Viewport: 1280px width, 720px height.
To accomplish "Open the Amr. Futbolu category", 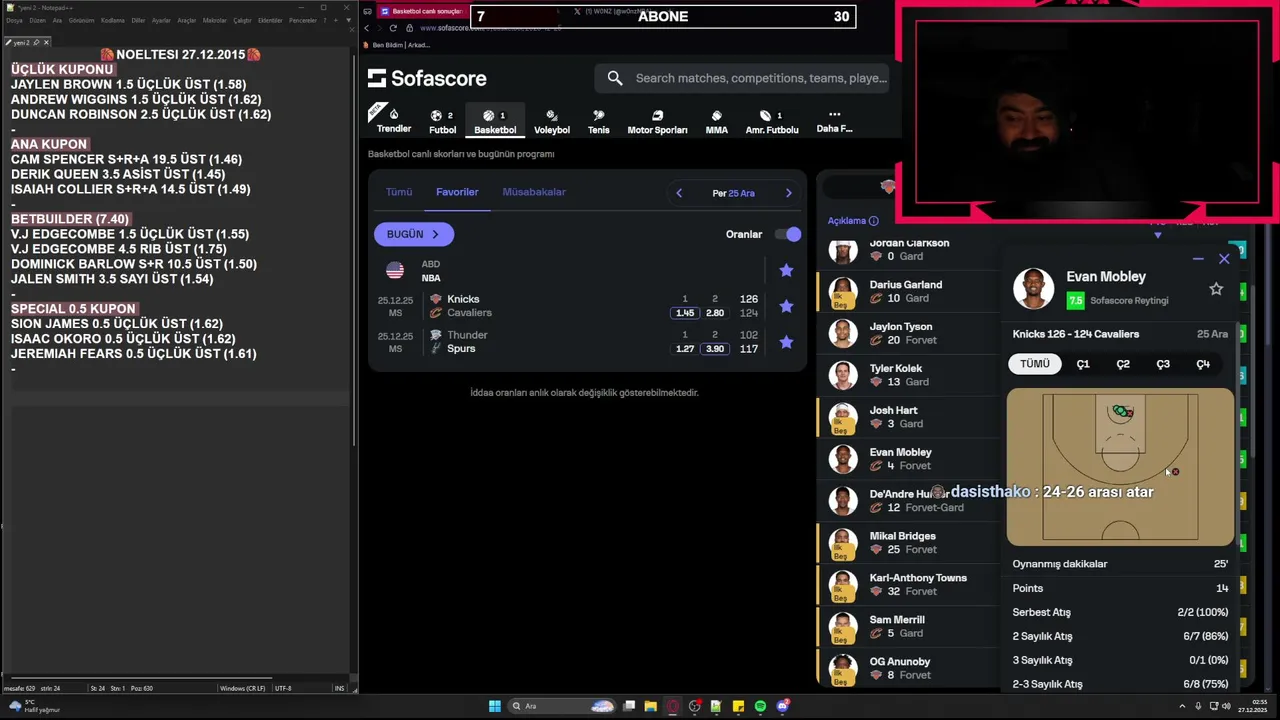I will click(x=772, y=121).
